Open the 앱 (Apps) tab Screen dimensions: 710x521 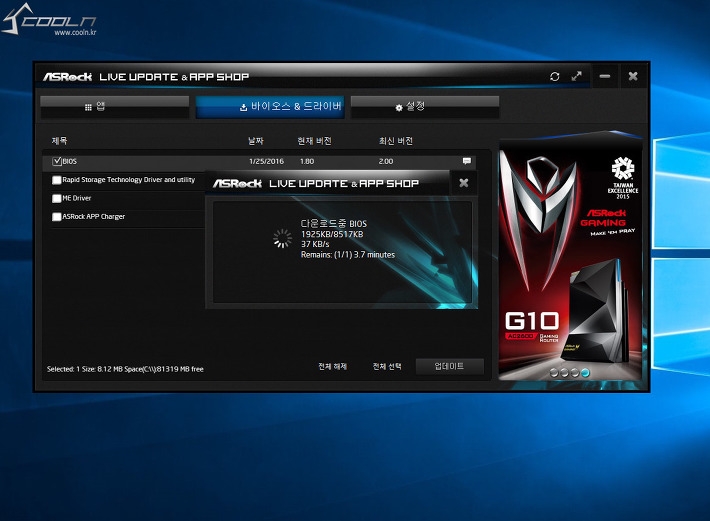tap(115, 107)
